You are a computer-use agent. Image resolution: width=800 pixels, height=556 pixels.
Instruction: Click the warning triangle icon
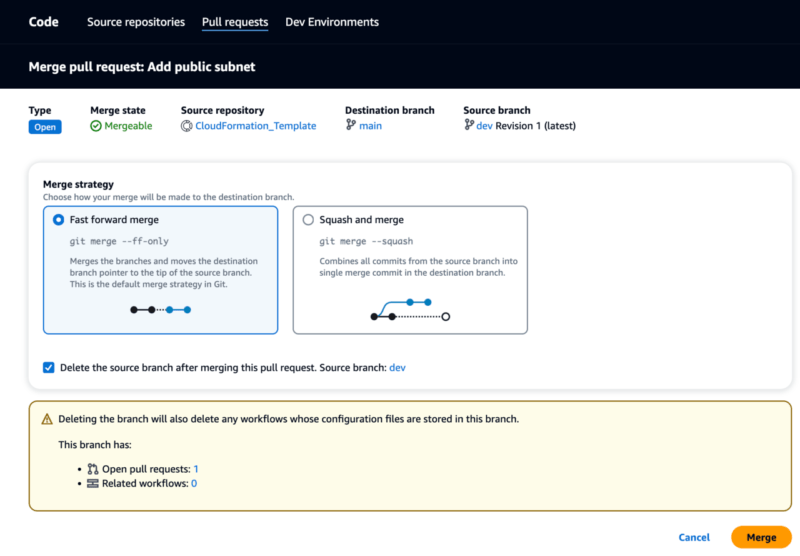pos(47,419)
